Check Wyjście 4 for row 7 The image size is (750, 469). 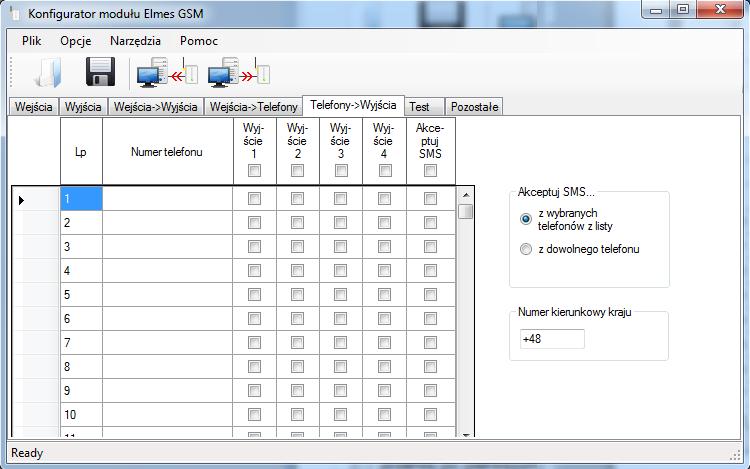point(385,343)
